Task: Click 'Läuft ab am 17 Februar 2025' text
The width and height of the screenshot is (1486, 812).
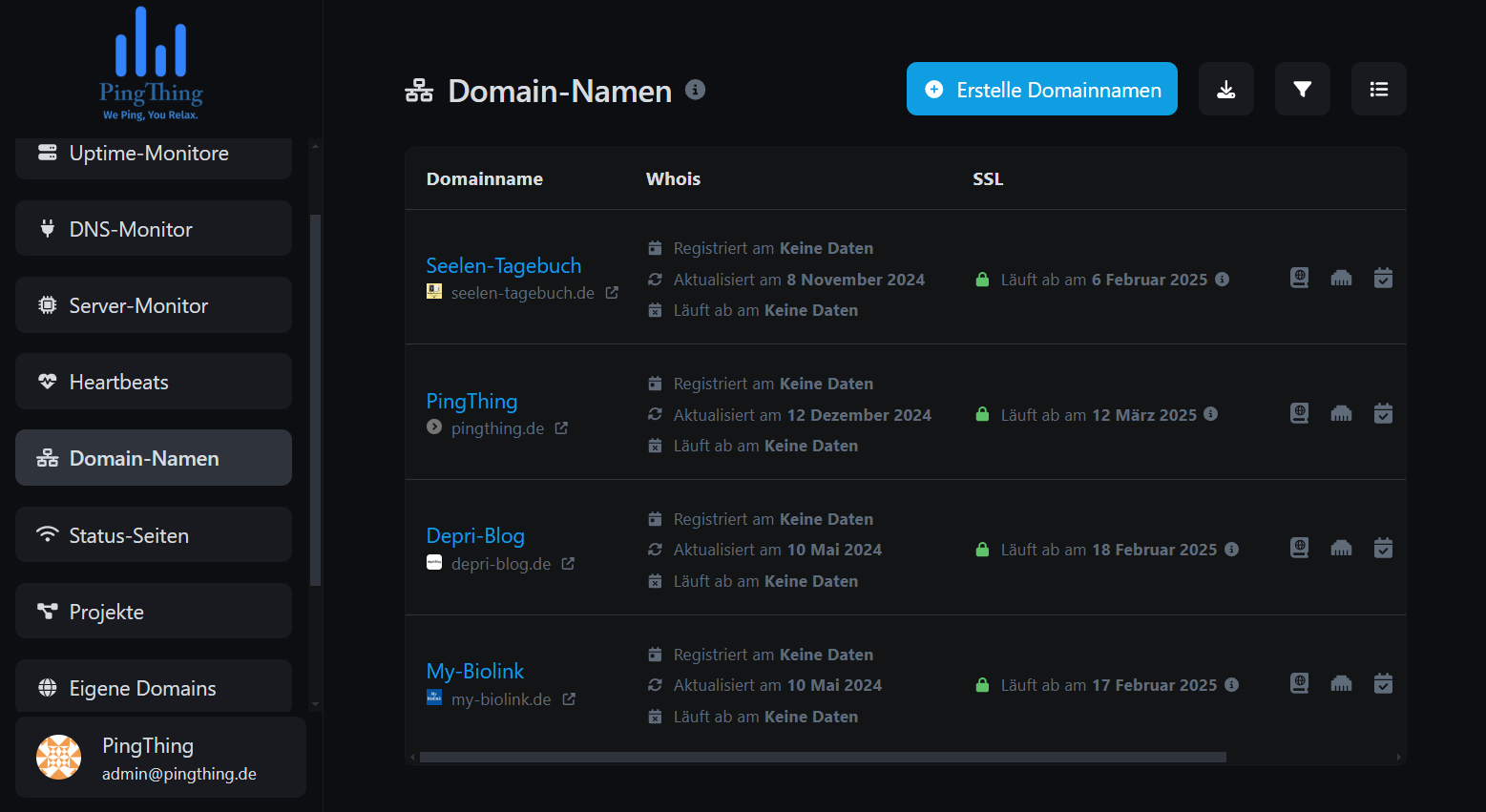Action: coord(1109,685)
